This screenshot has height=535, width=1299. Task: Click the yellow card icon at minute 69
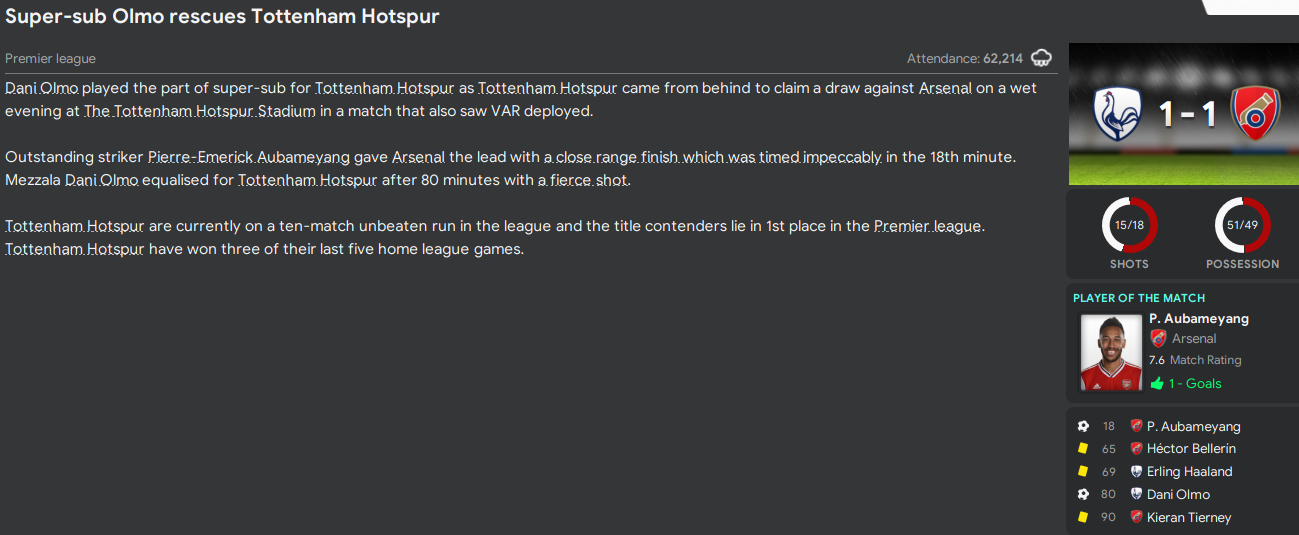[x=1083, y=472]
